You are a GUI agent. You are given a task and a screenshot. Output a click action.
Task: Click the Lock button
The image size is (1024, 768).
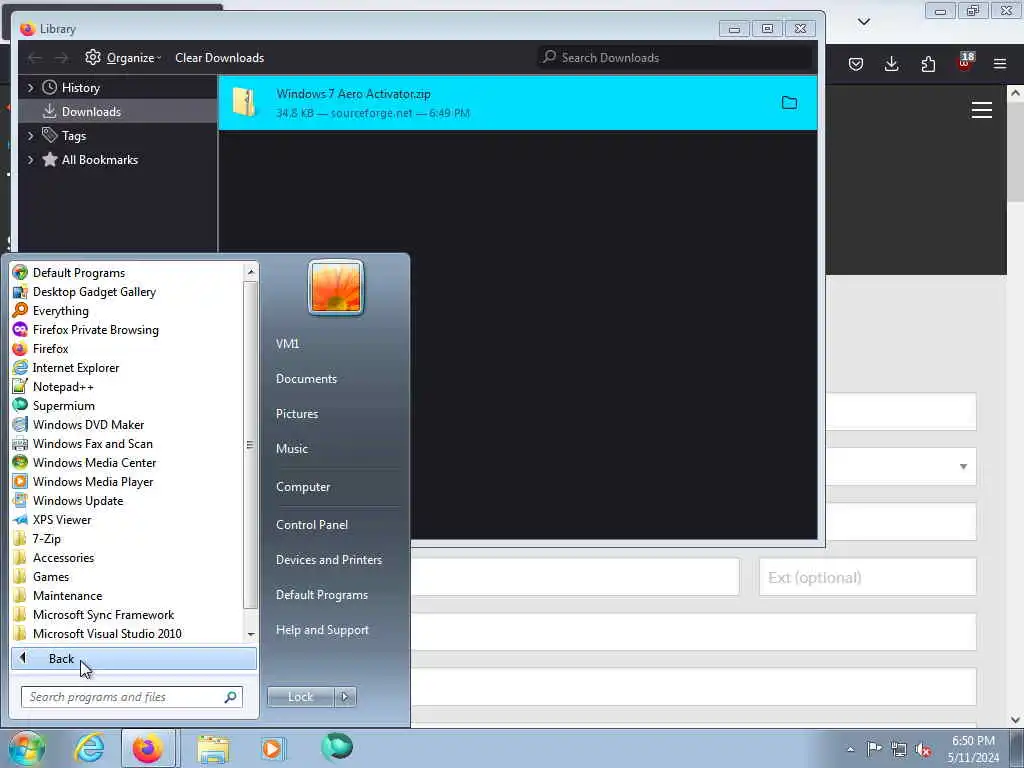tap(300, 697)
